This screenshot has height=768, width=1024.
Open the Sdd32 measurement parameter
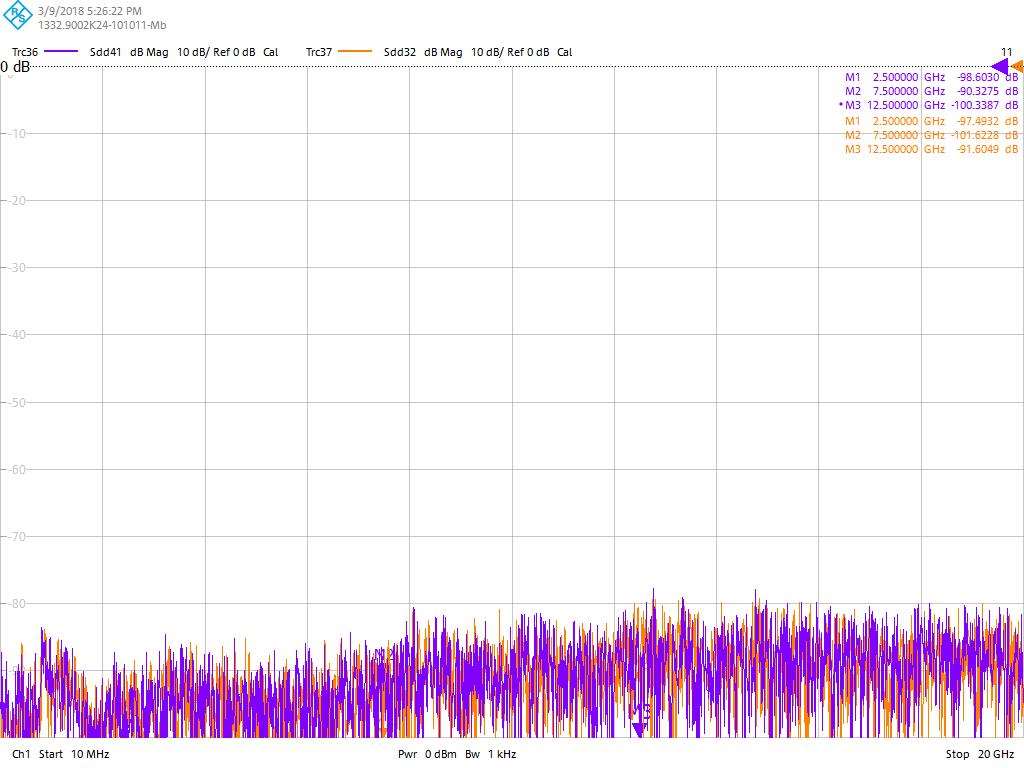click(400, 52)
